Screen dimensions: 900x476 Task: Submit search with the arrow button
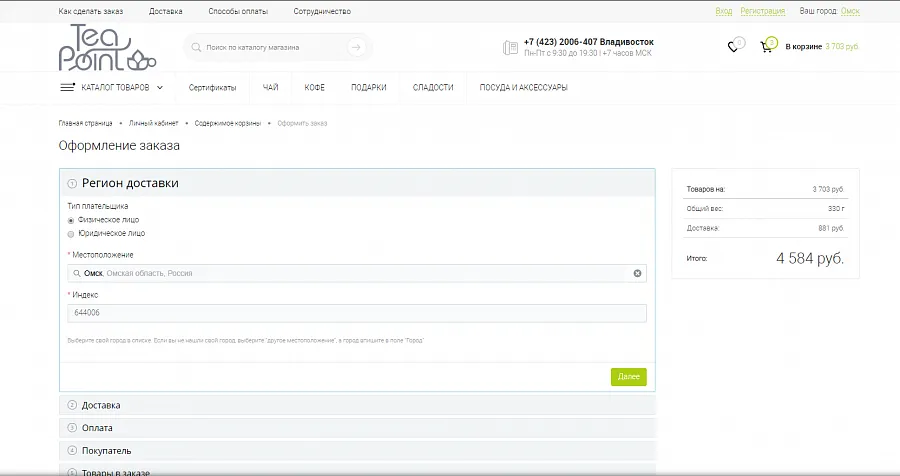(x=356, y=48)
